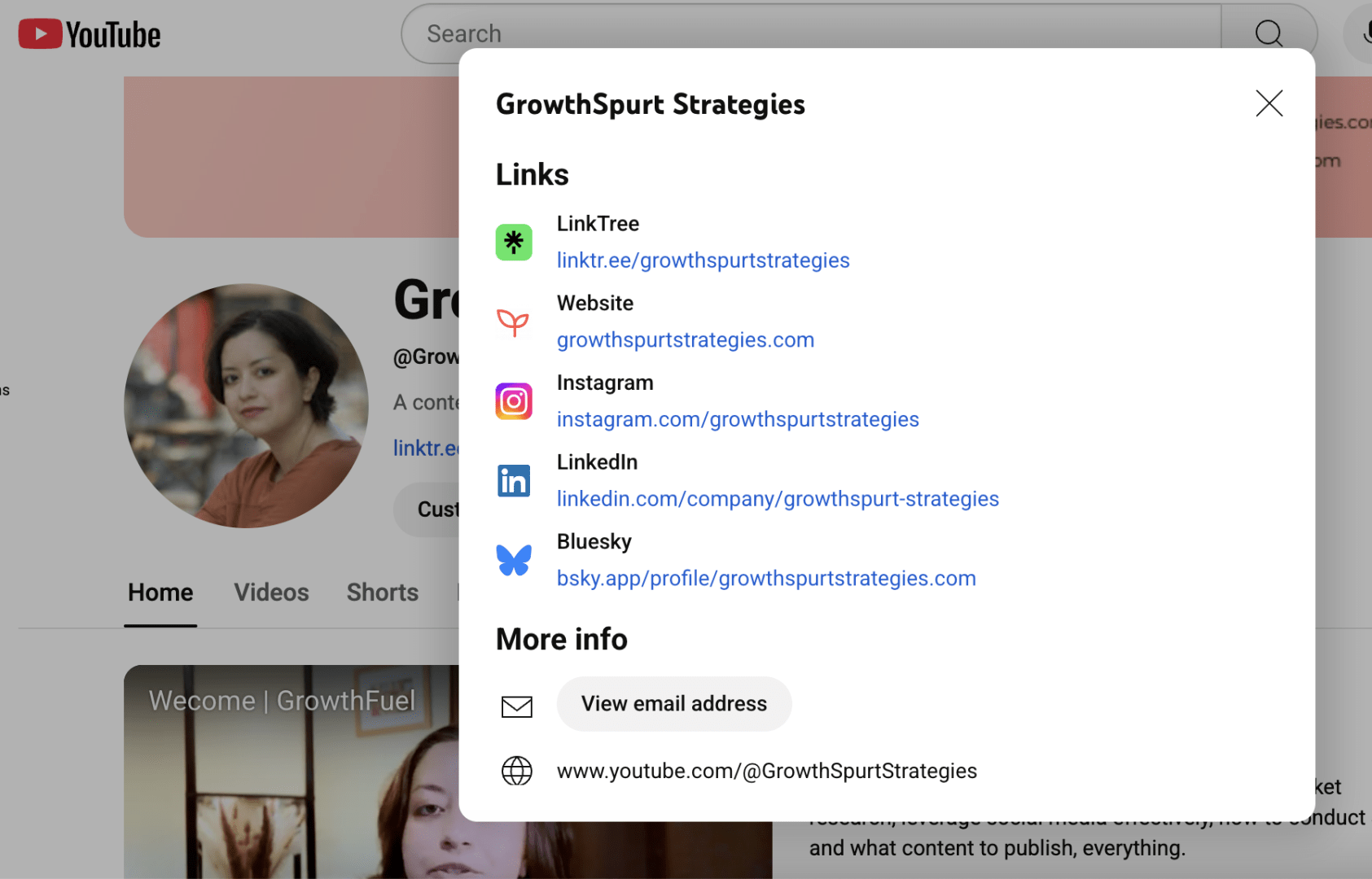Switch to the Home tab
The image size is (1372, 879).
click(x=160, y=593)
